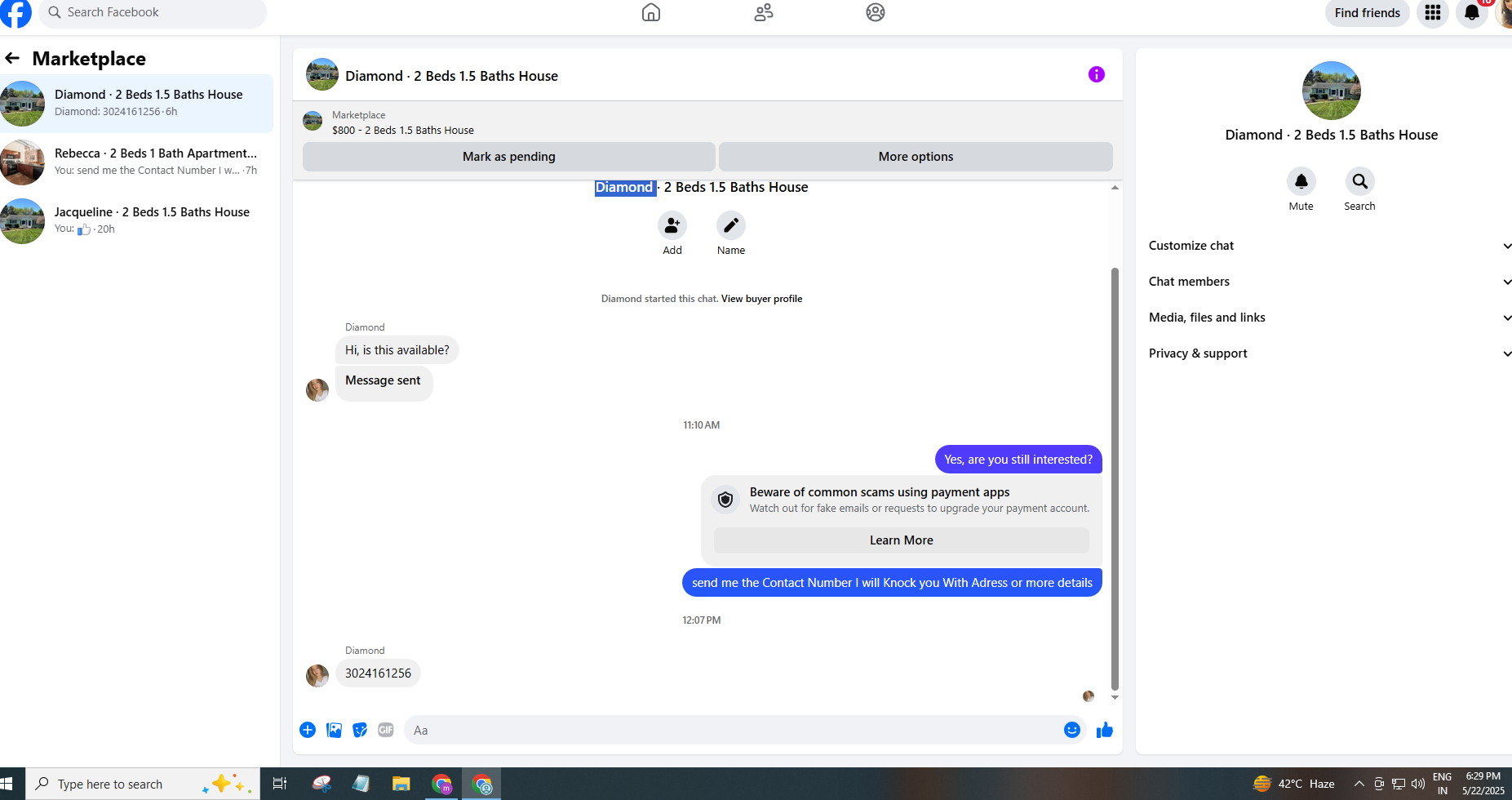Expand the Privacy & support section
This screenshot has height=800, width=1512.
(1330, 353)
